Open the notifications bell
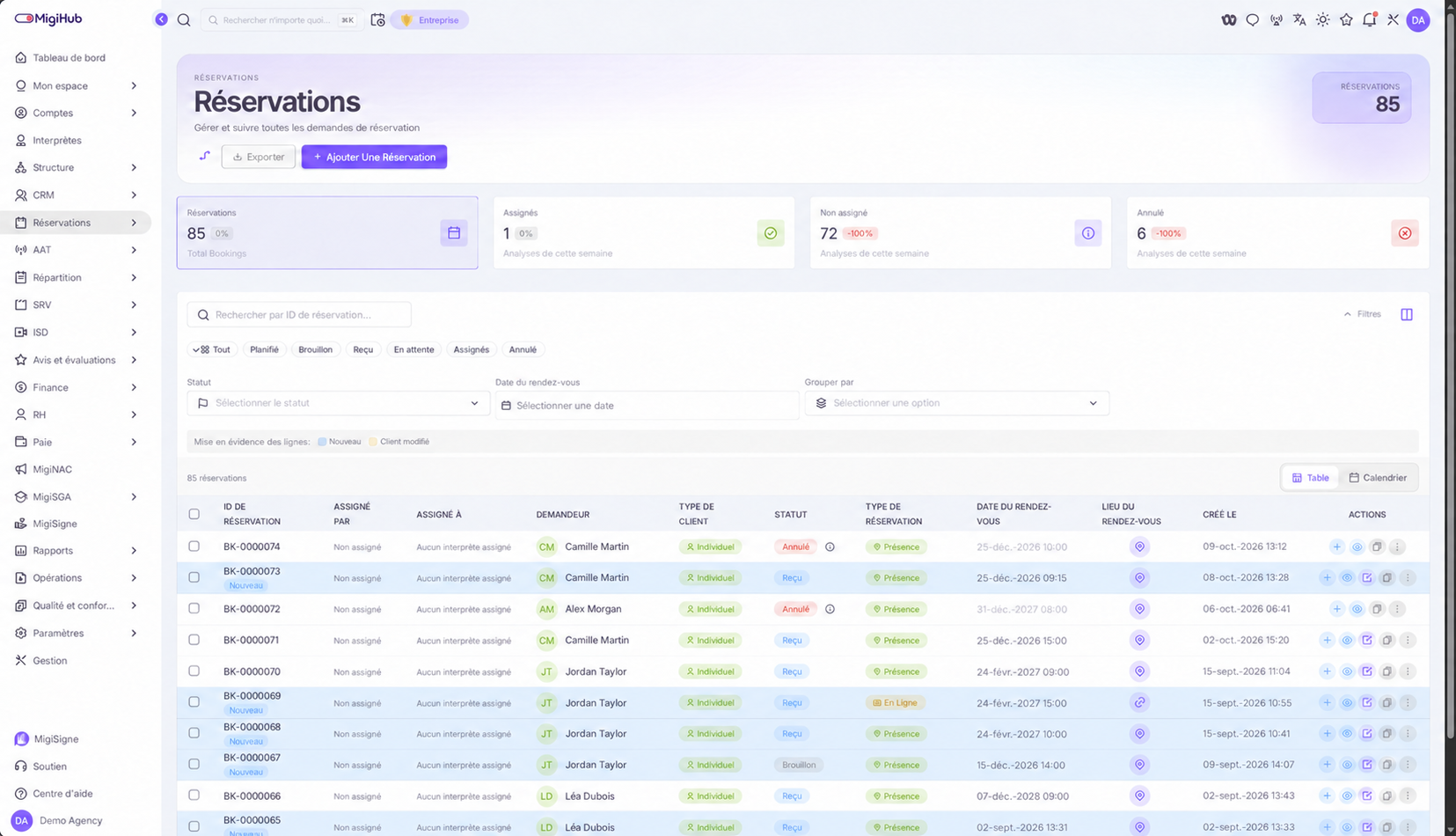Screen dimensions: 1456x836 point(1370,20)
